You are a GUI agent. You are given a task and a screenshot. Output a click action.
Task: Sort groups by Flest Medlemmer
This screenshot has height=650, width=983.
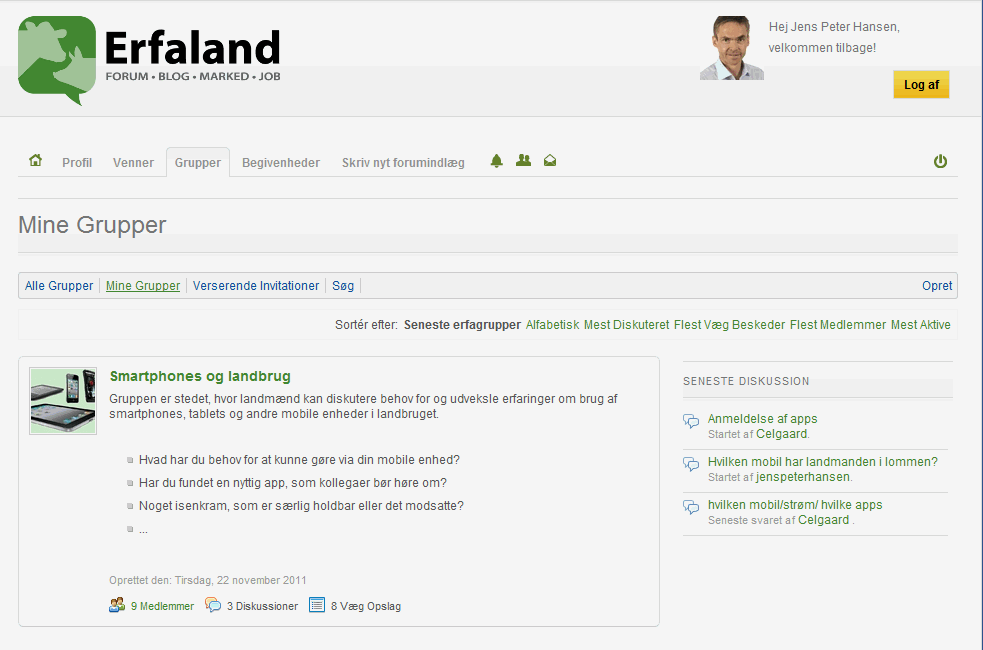coord(838,325)
